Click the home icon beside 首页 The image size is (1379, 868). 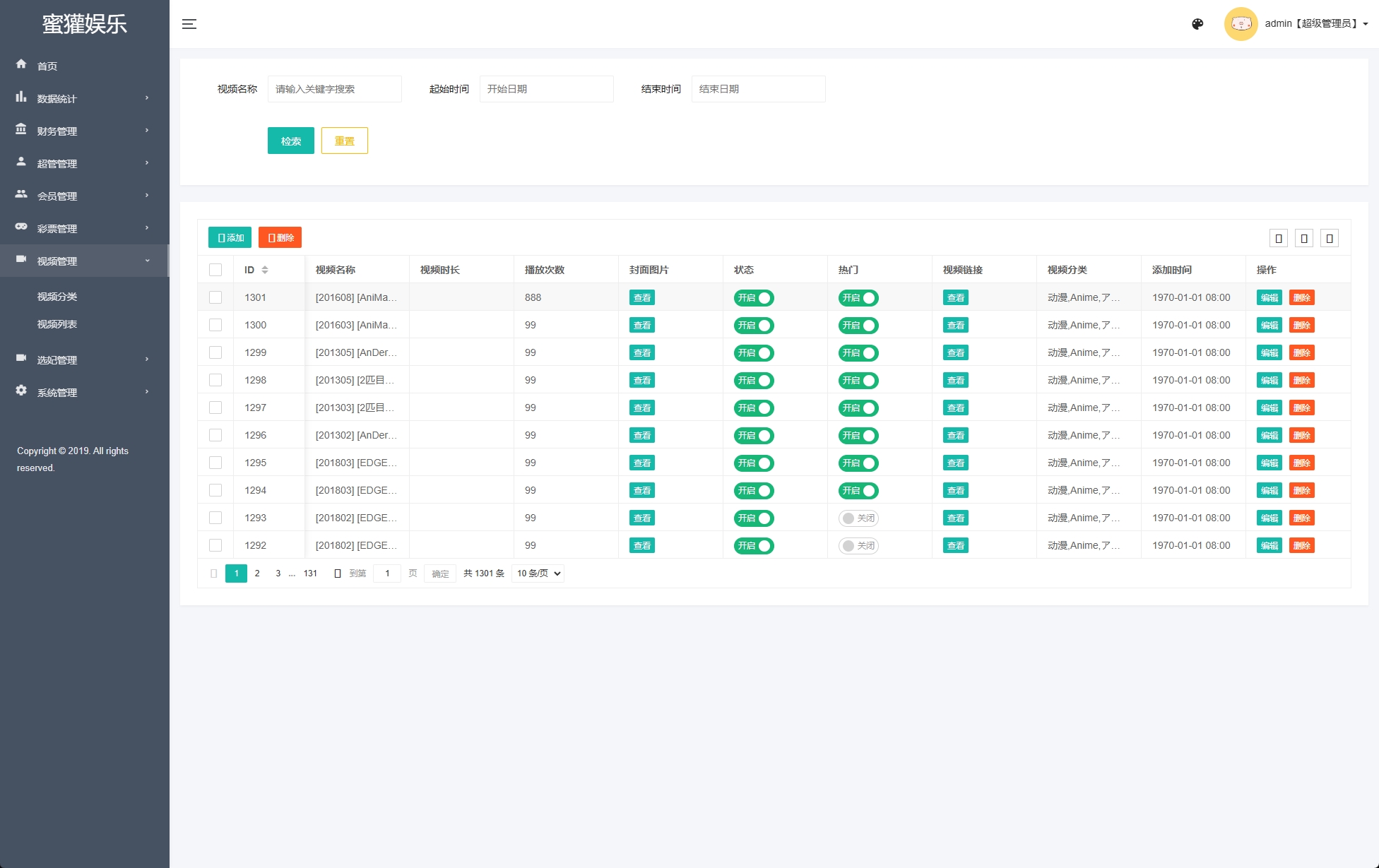tap(21, 64)
